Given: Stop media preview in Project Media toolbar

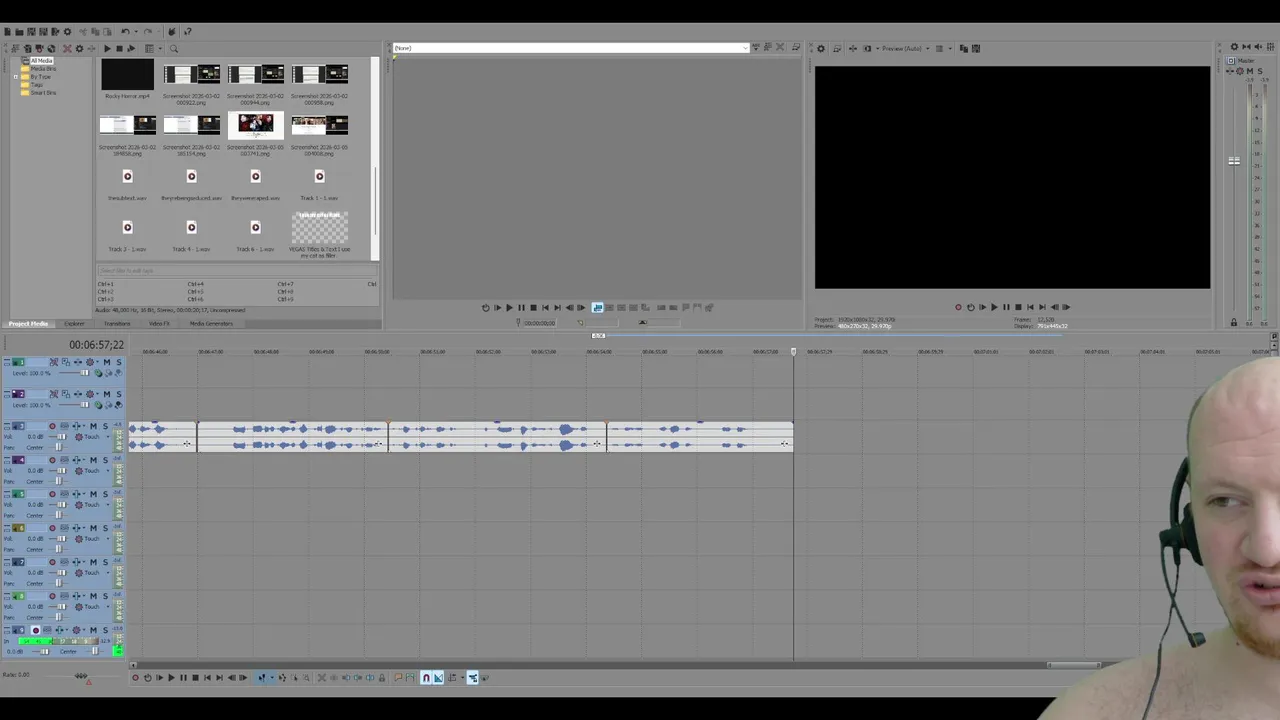Looking at the screenshot, I should [119, 48].
